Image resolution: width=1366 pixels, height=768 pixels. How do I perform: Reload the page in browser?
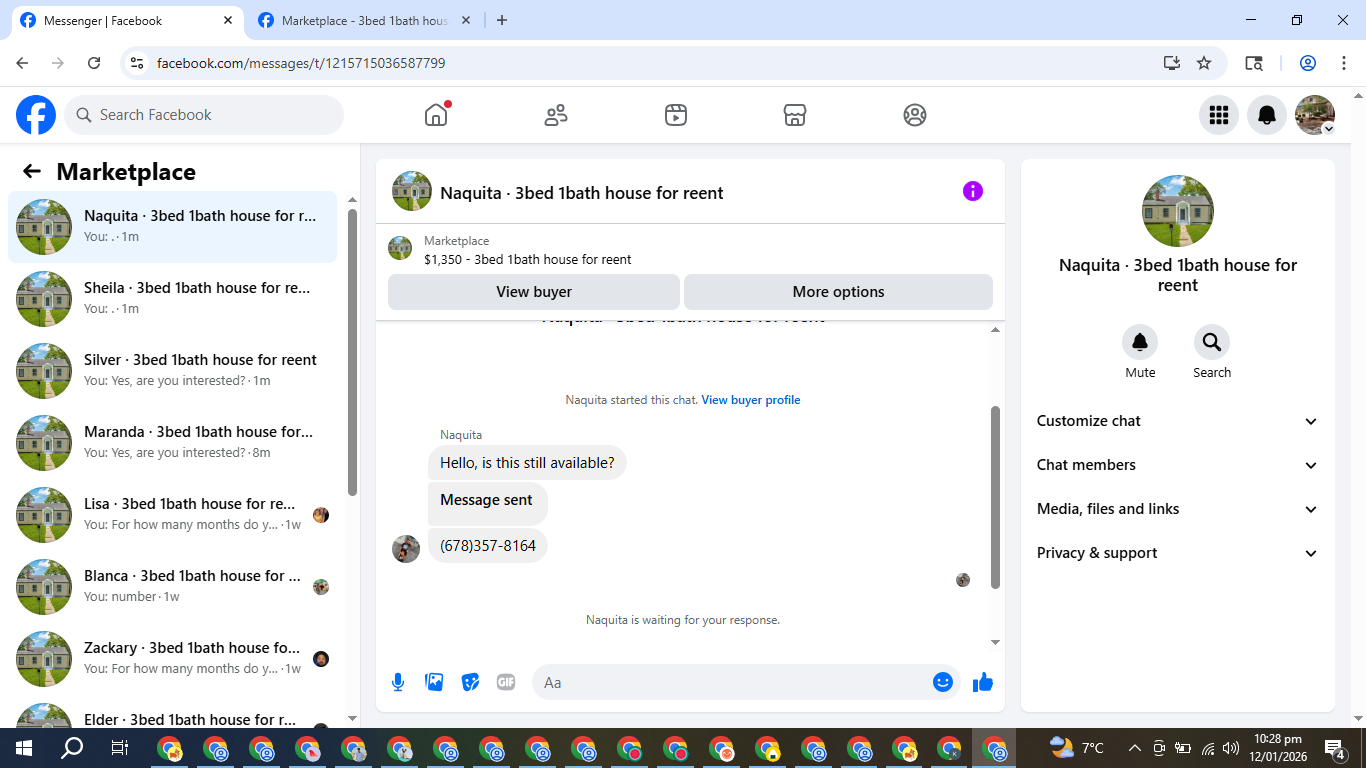[x=94, y=63]
